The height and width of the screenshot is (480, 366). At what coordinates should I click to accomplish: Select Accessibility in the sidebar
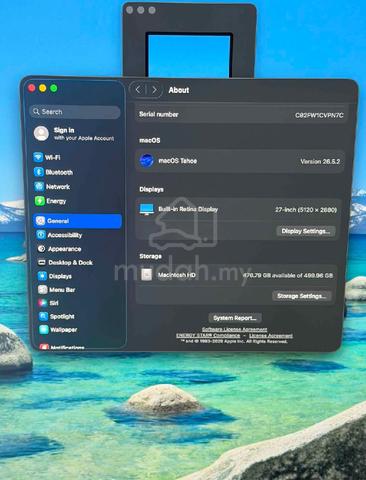[x=59, y=235]
